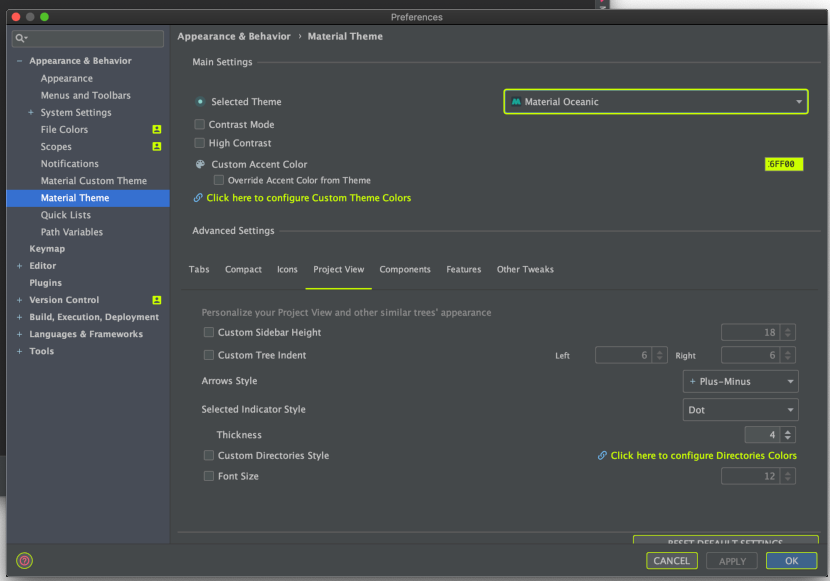
Task: Select Material Theme in the sidebar
Action: tap(88, 198)
